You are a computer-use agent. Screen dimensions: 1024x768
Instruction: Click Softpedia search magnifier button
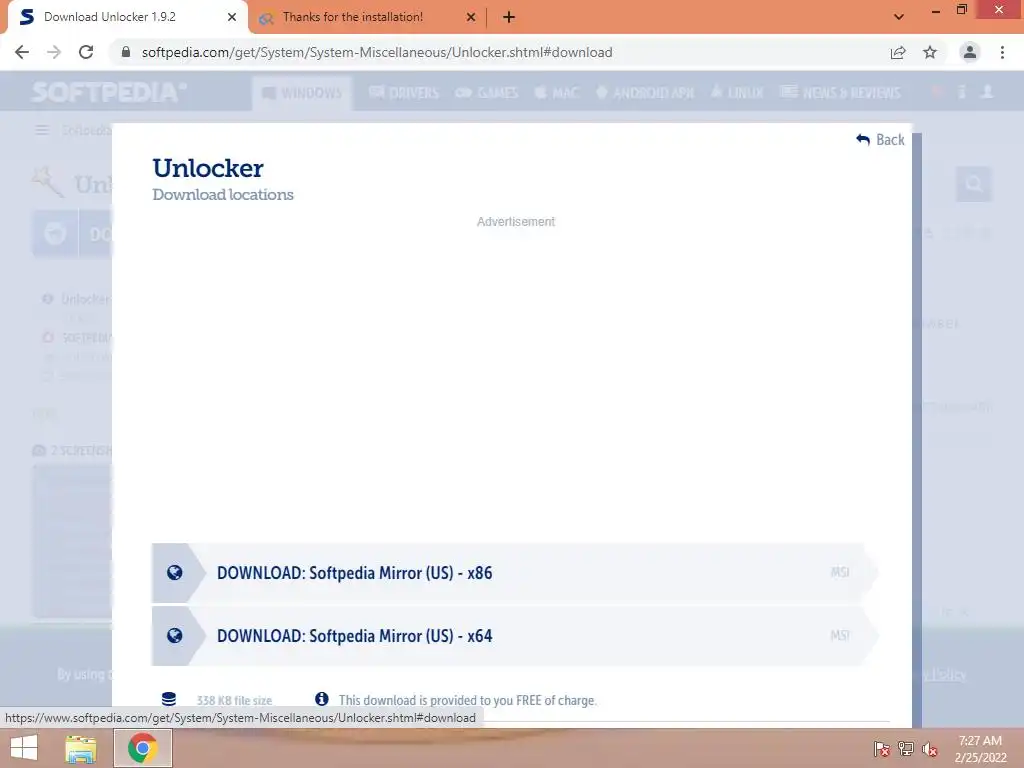pyautogui.click(x=974, y=184)
